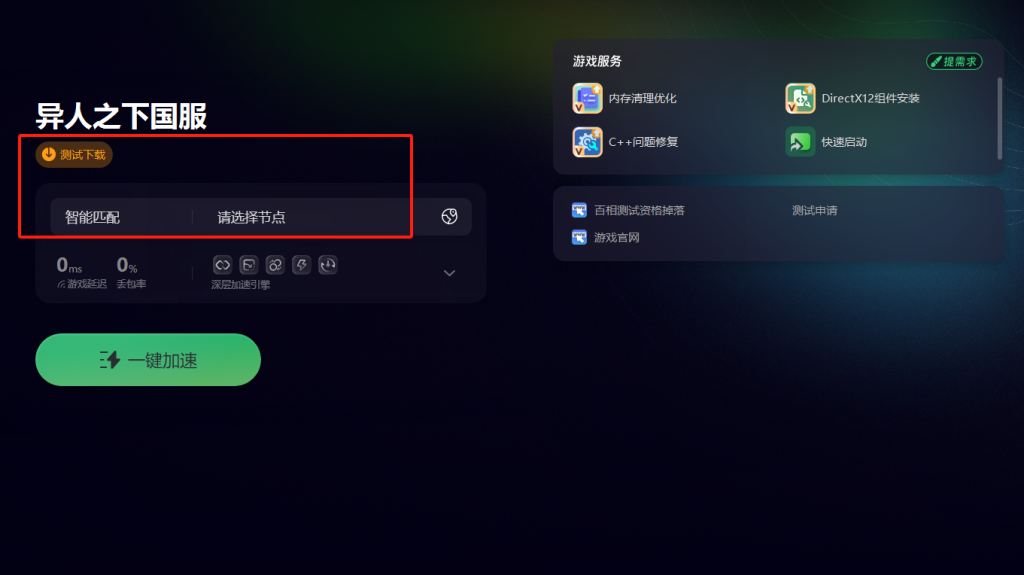Open the DirectX12组件安装 icon
The image size is (1024, 575).
coord(800,99)
